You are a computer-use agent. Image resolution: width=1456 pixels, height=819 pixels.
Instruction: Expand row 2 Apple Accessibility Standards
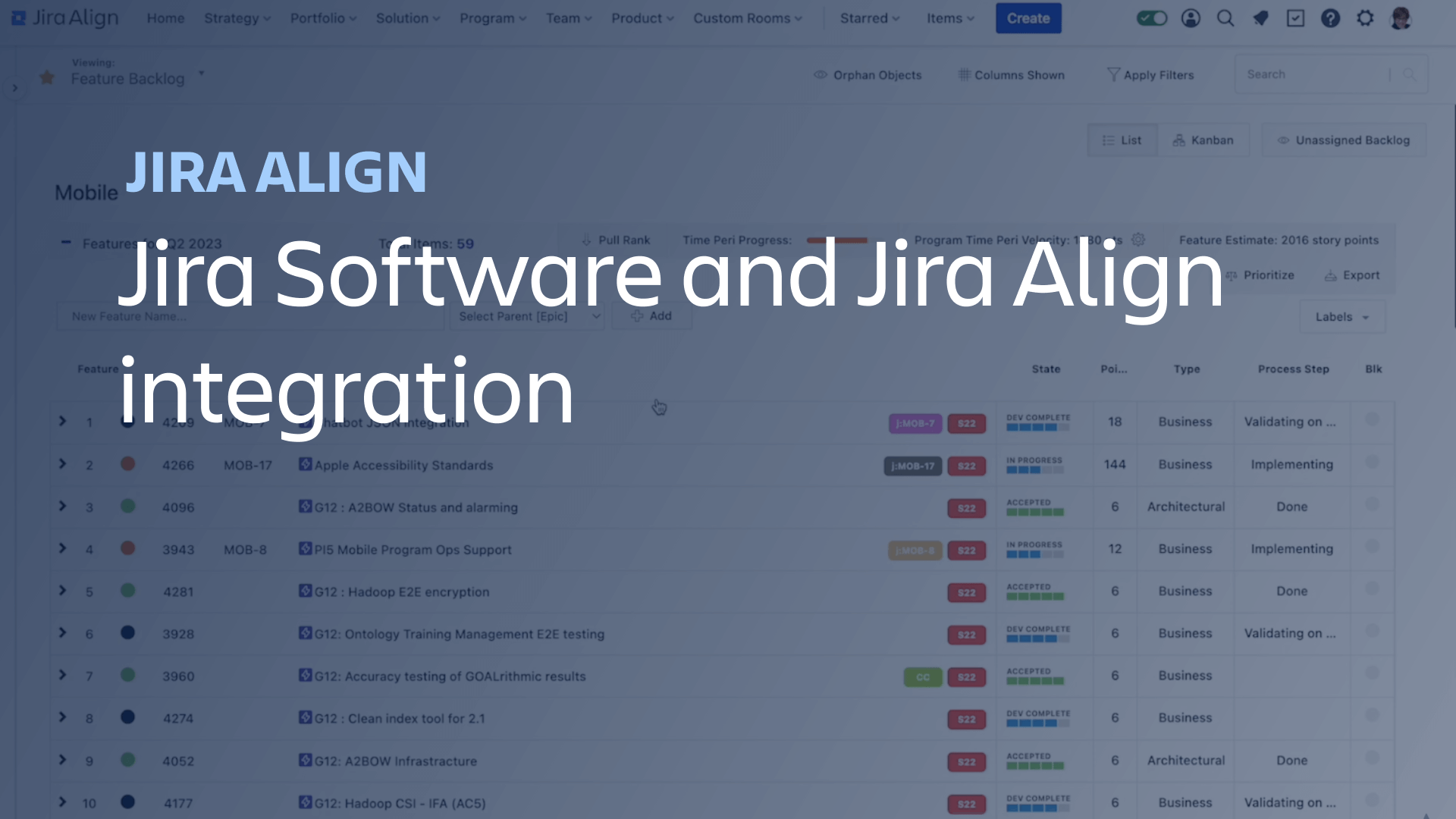(62, 464)
